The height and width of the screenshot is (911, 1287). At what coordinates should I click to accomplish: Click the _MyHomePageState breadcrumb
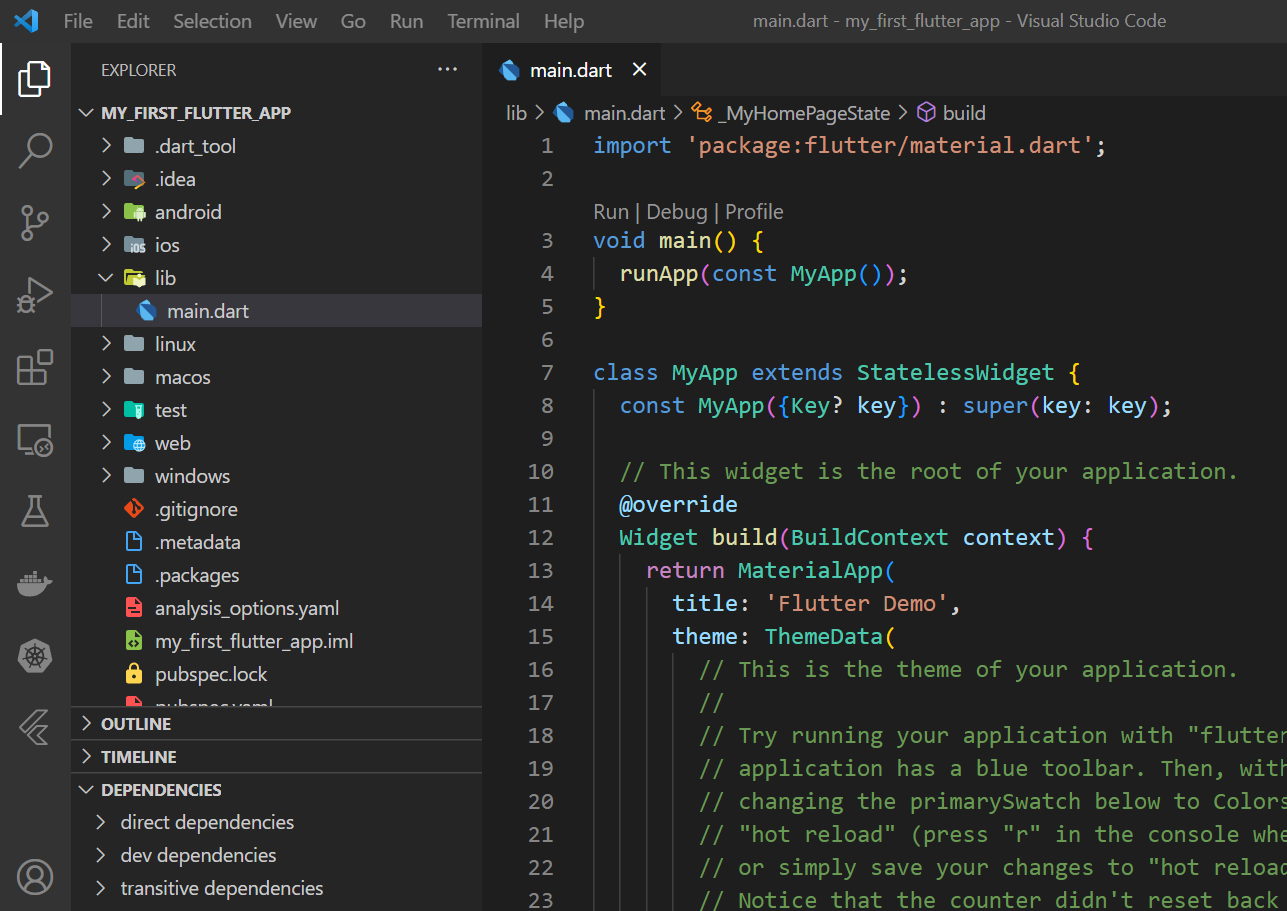(x=804, y=113)
